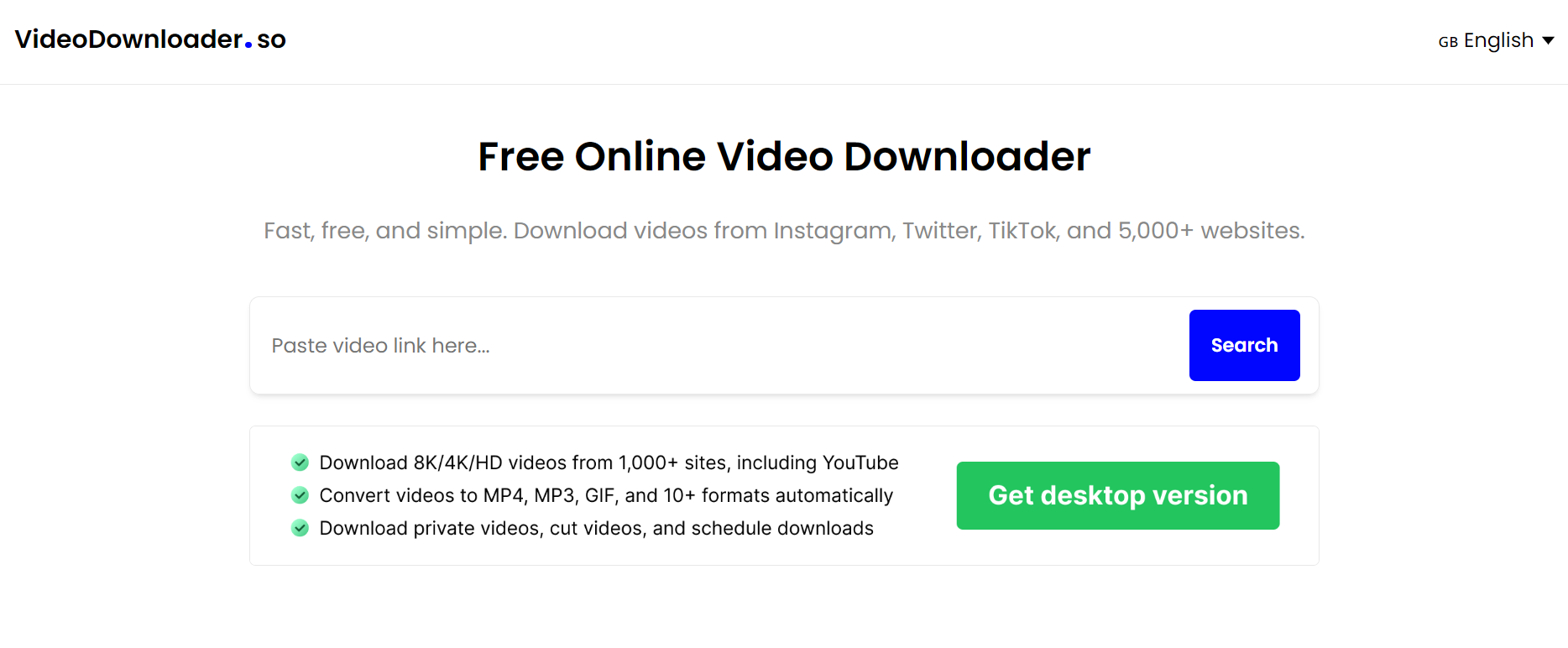Viewport: 1568px width, 648px height.
Task: Click the Paste video link input field
Action: (x=720, y=345)
